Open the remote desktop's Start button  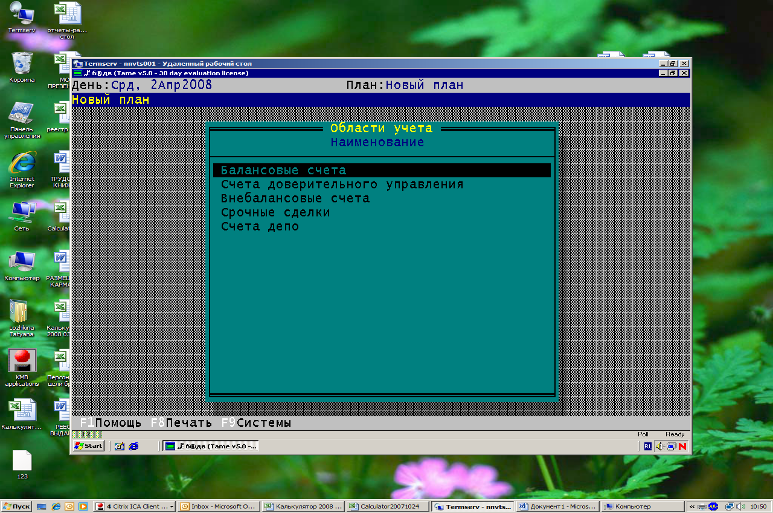pos(89,446)
